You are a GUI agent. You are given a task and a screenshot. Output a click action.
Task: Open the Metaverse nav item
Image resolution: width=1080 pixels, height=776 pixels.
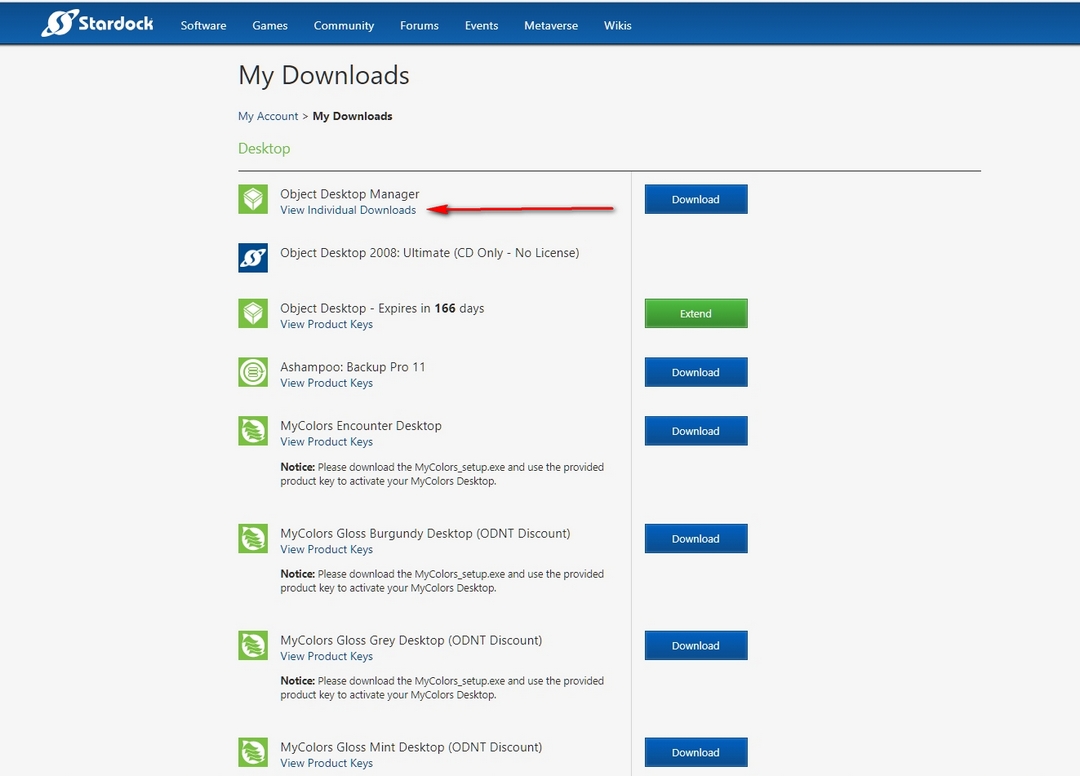[551, 25]
